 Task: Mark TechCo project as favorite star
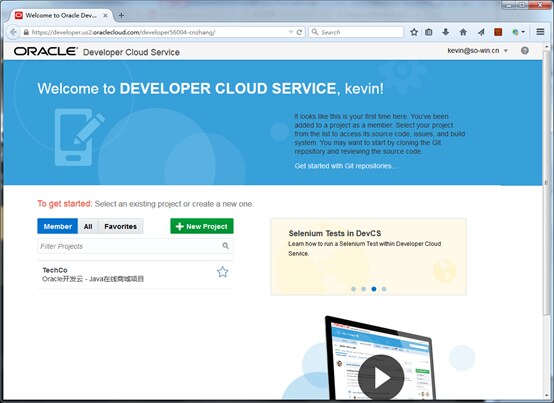(223, 272)
